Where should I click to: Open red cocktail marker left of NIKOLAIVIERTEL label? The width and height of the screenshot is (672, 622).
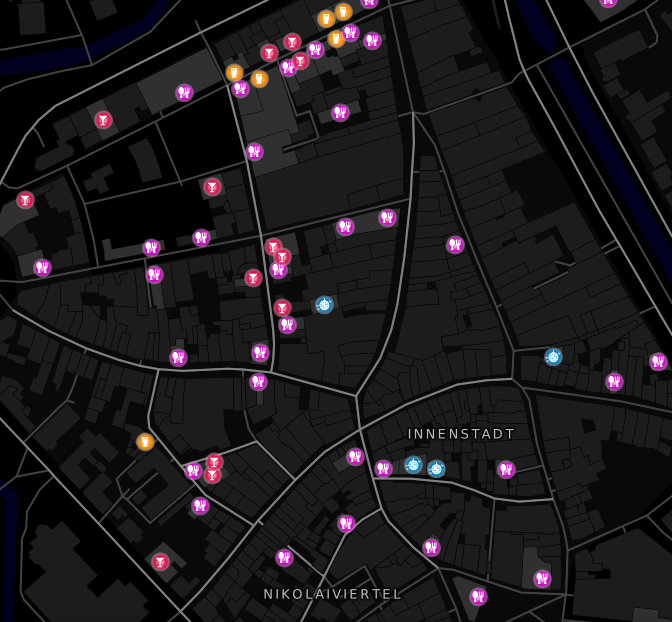(160, 562)
